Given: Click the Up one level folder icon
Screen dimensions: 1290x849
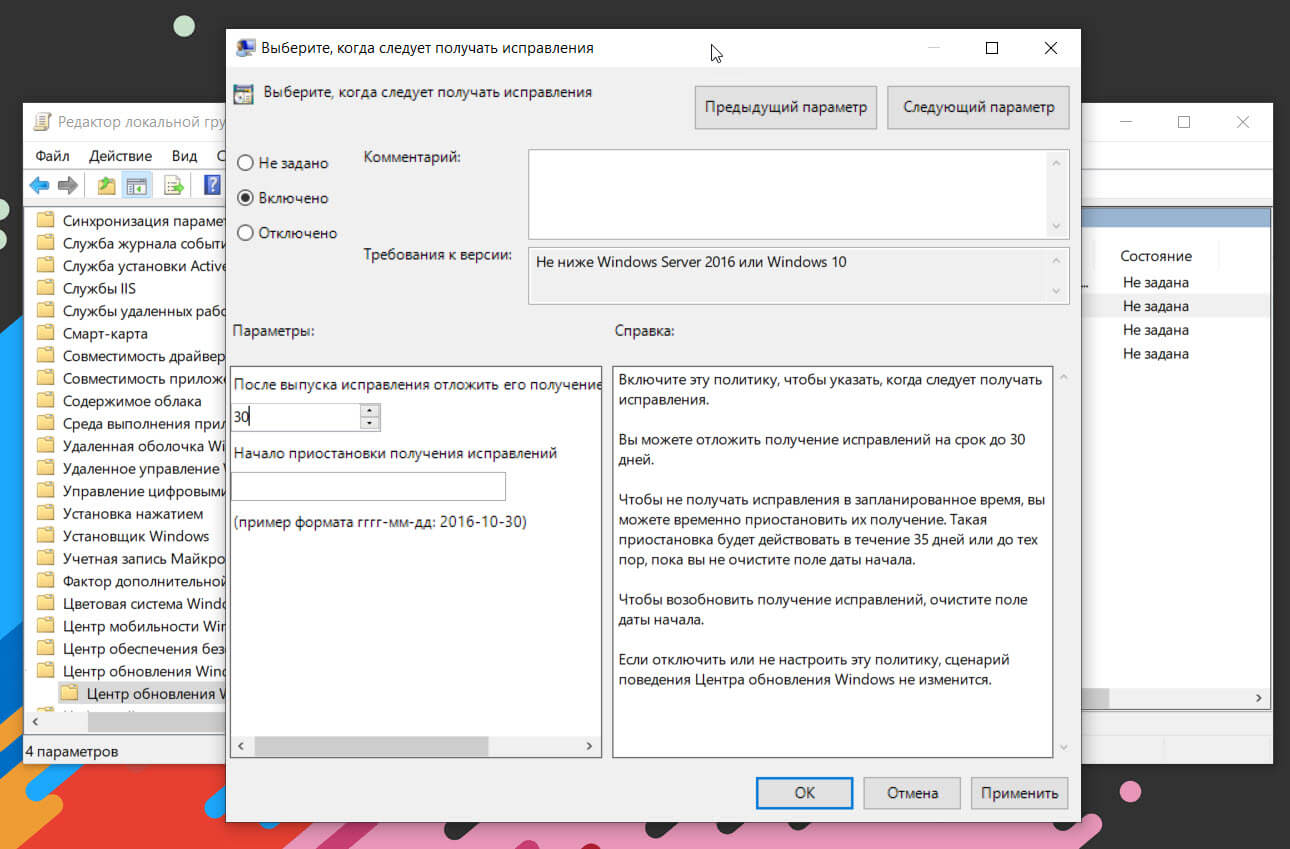Looking at the screenshot, I should coord(107,185).
